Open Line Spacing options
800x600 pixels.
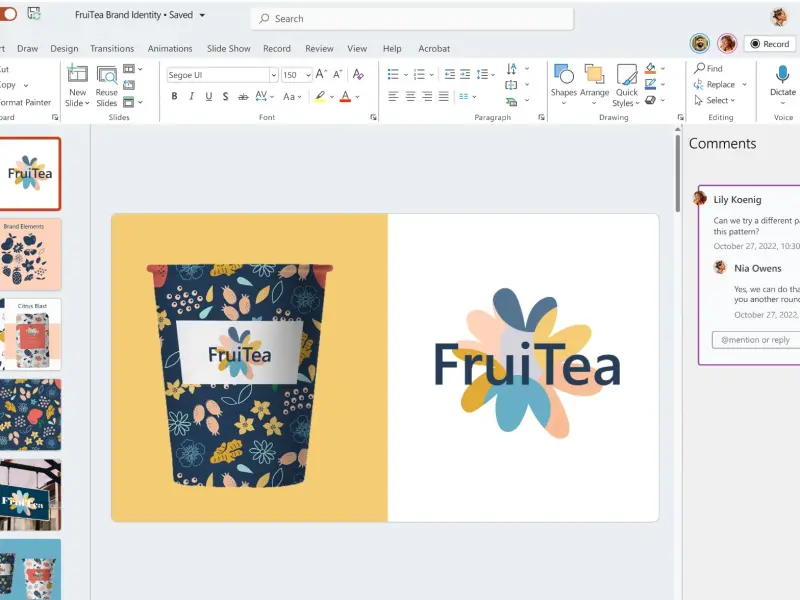(x=485, y=74)
